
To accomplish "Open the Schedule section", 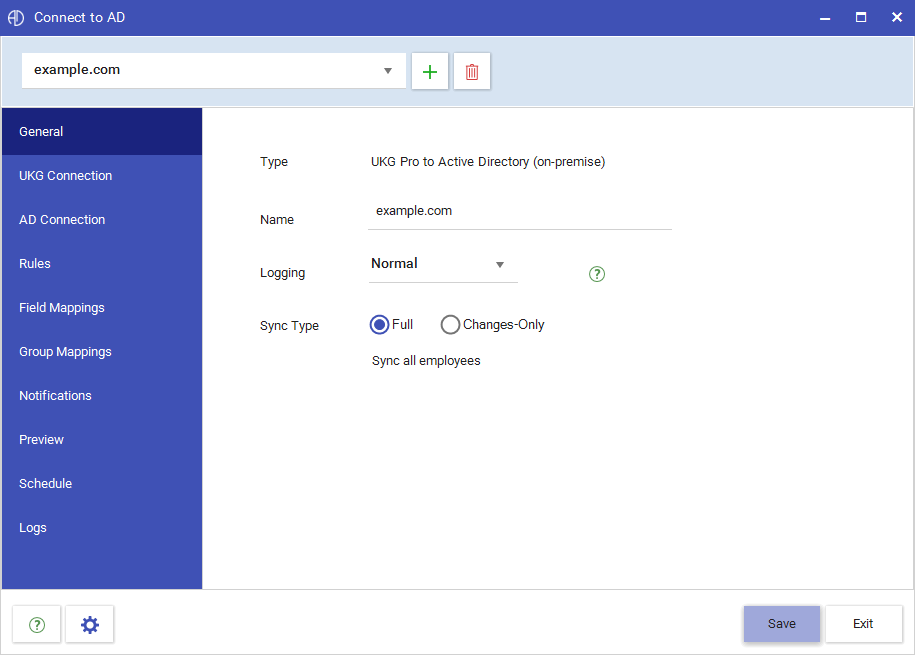I will click(x=102, y=483).
